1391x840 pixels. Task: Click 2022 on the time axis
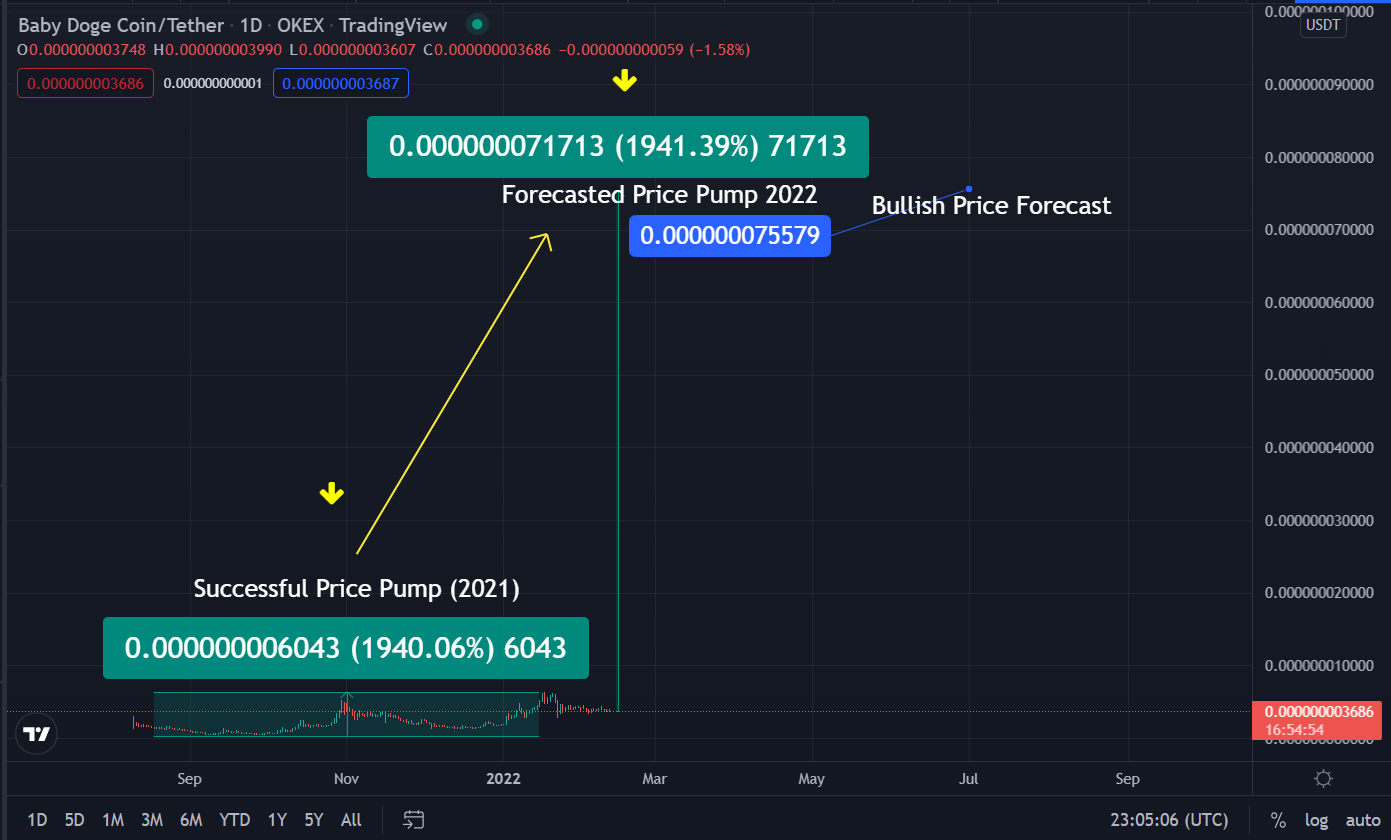point(503,779)
